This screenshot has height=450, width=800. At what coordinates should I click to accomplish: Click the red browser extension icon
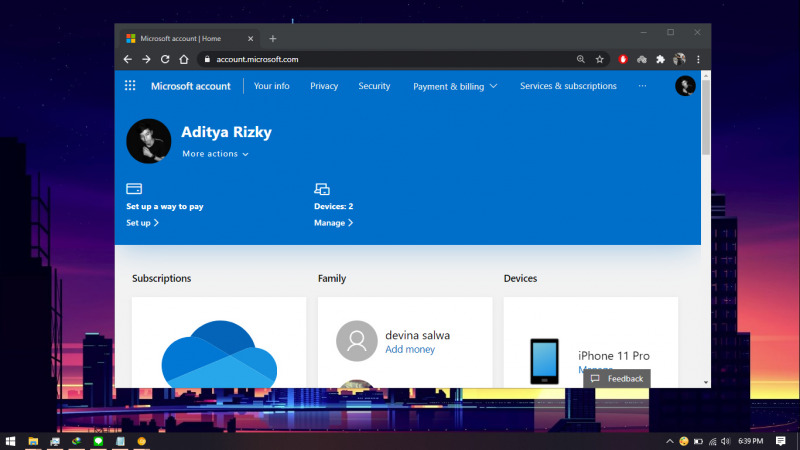623,59
